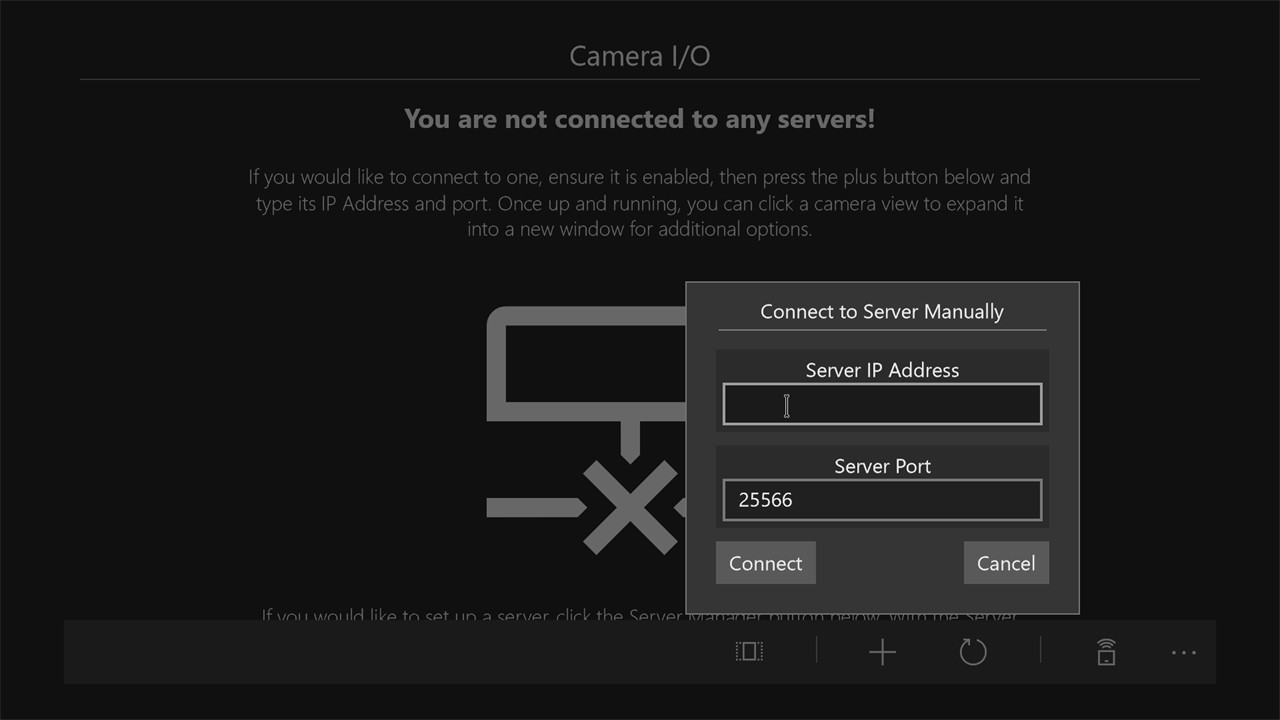The width and height of the screenshot is (1280, 720).
Task: Click the horizontal line under Camera I/O title
Action: [640, 79]
